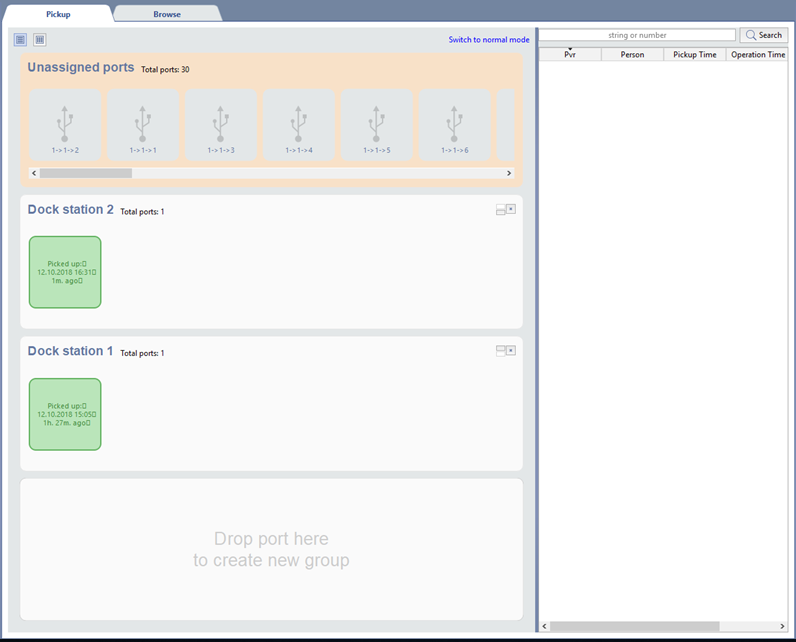Open the Pickup tab

pyautogui.click(x=58, y=14)
